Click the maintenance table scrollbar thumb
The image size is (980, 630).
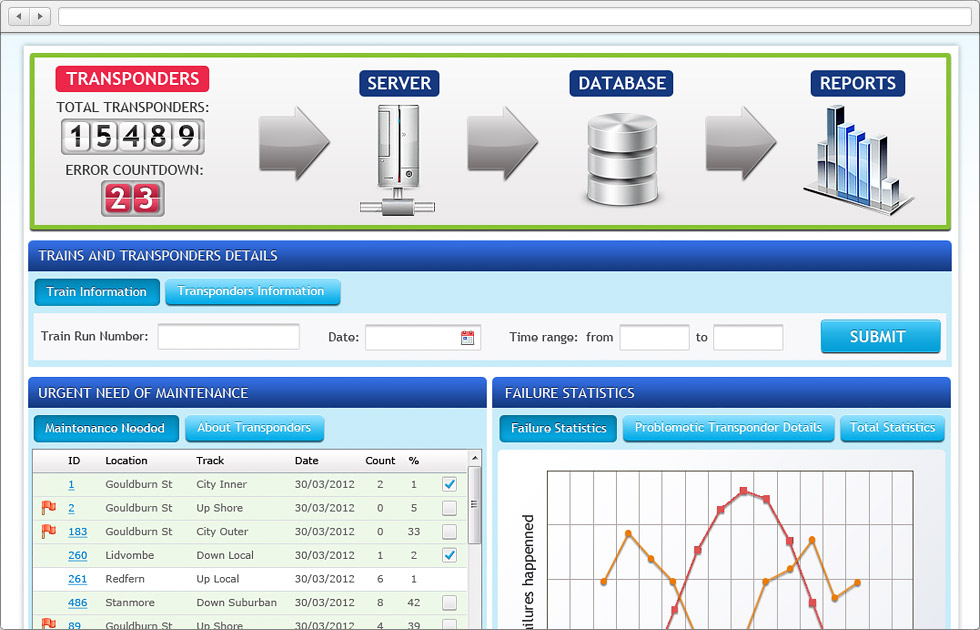[475, 505]
